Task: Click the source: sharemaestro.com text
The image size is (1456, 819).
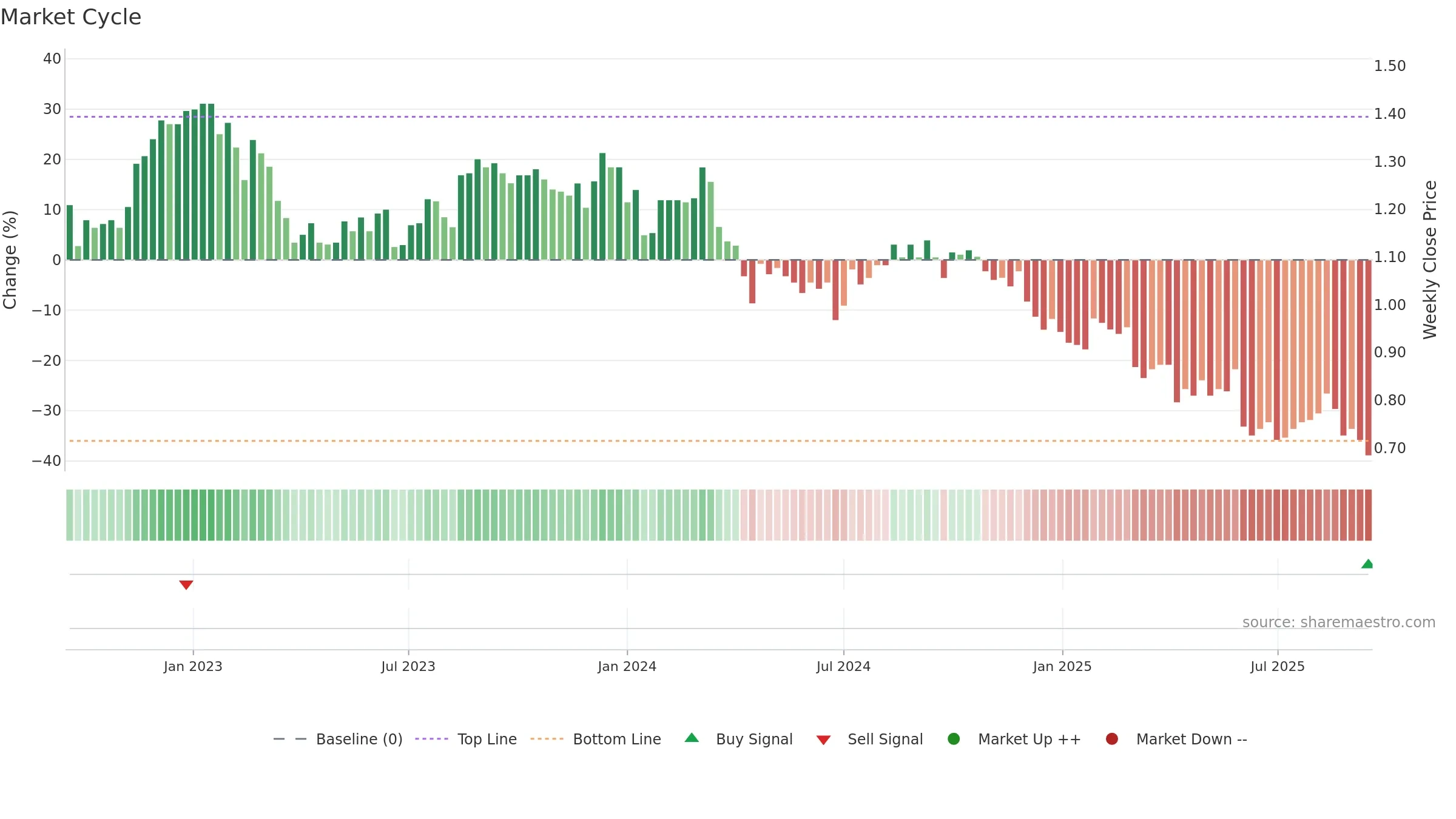Action: (x=1339, y=622)
